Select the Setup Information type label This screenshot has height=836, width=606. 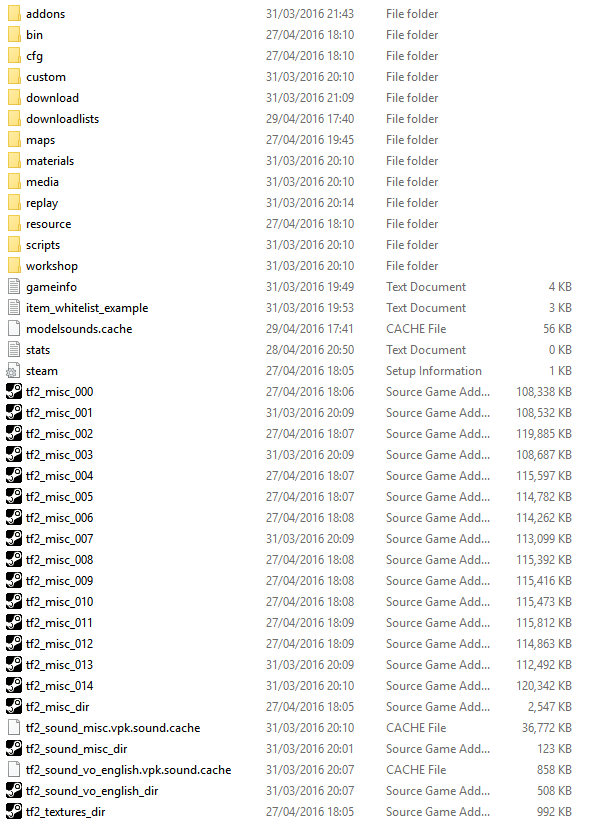434,371
